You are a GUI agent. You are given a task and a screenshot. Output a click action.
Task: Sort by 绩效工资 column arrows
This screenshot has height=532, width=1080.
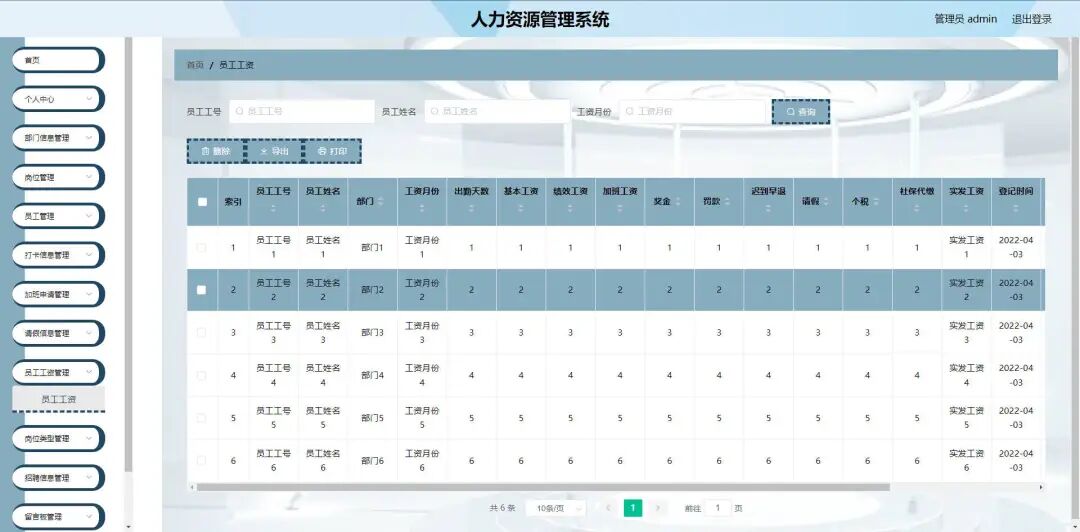(x=570, y=209)
